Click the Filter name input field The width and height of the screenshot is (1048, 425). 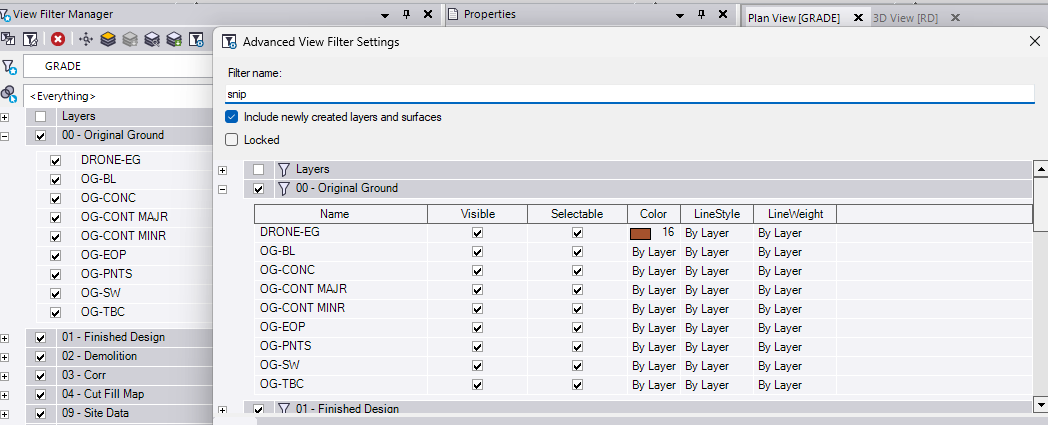[x=630, y=94]
